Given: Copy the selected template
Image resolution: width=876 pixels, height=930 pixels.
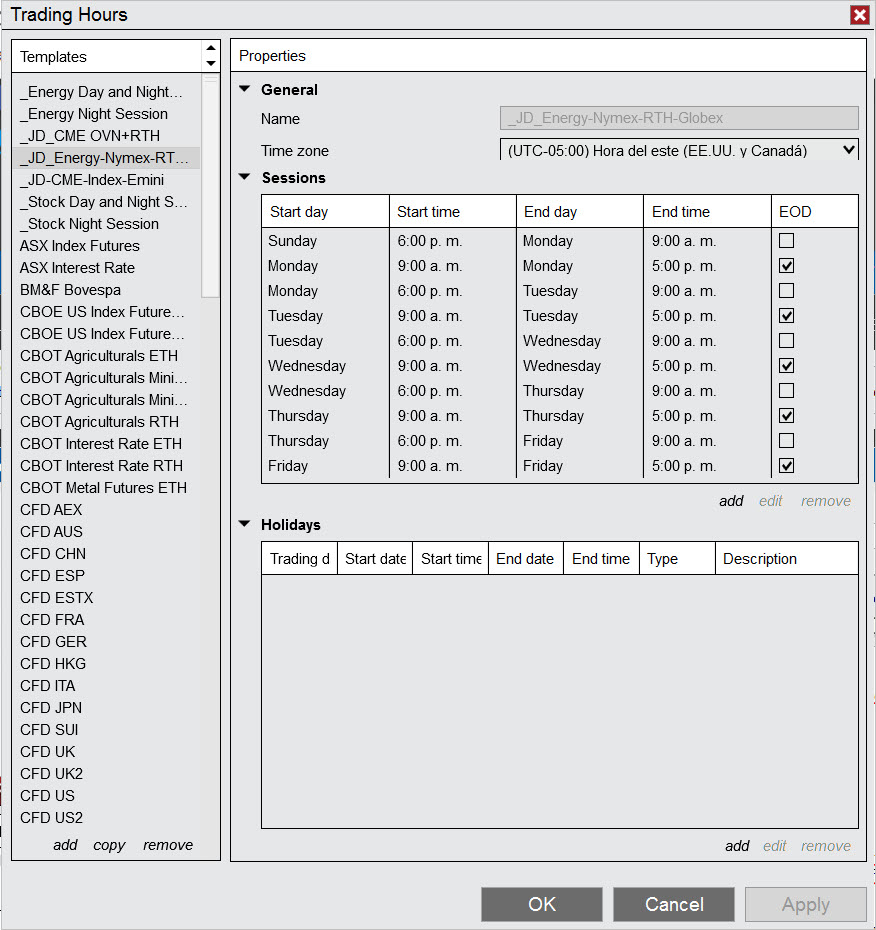Looking at the screenshot, I should click(109, 845).
